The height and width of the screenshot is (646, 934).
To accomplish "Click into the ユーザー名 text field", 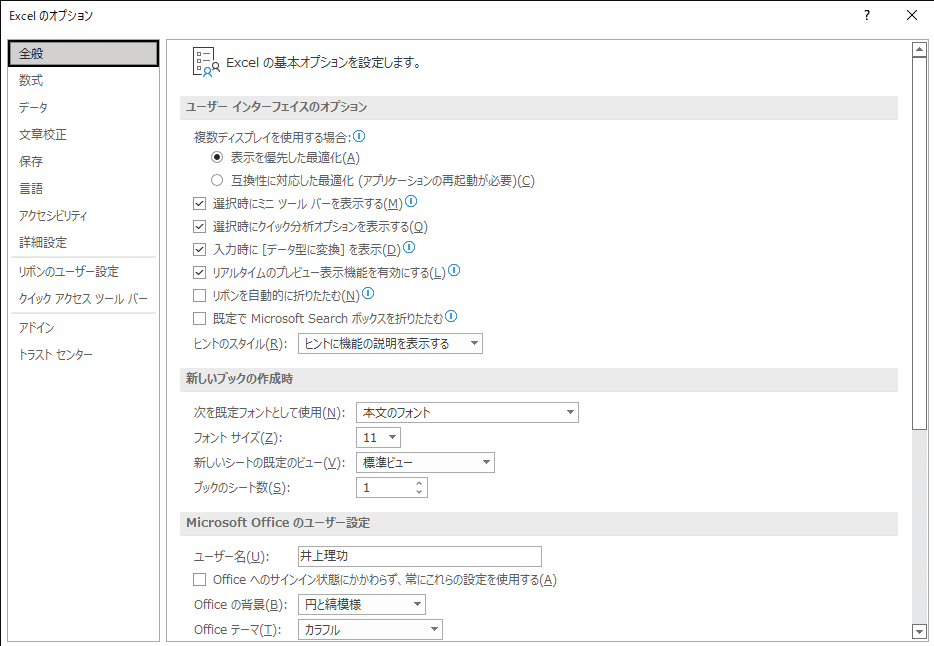I will (x=419, y=556).
